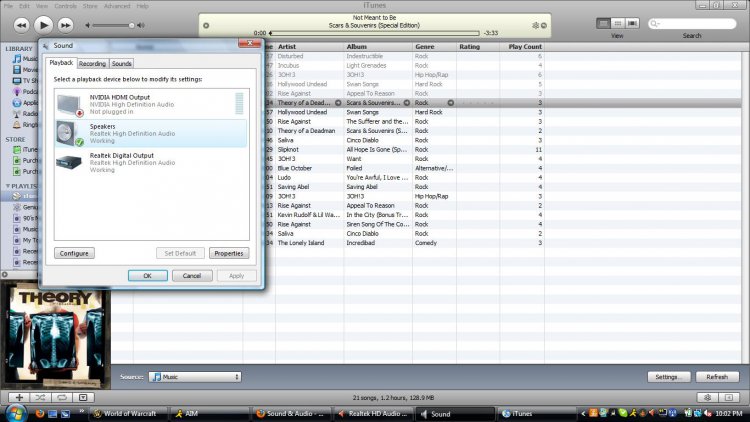Viewport: 750px width, 422px height.
Task: Click the Properties button
Action: pos(229,253)
